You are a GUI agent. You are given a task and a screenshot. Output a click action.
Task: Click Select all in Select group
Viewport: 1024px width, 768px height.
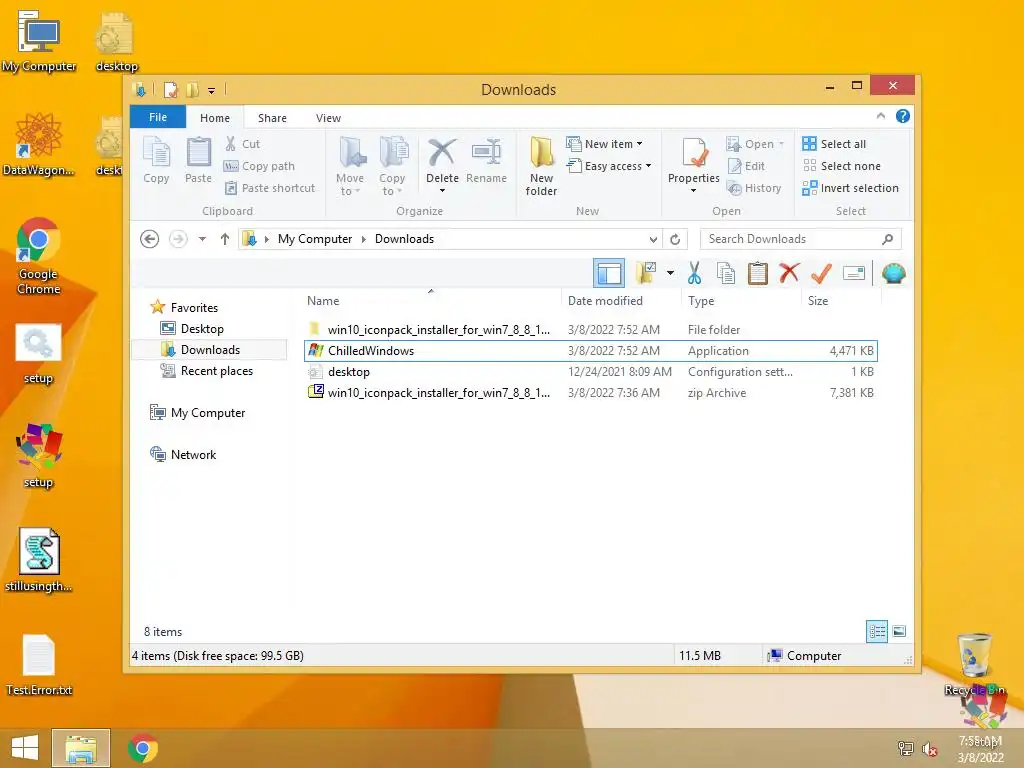[x=835, y=144]
